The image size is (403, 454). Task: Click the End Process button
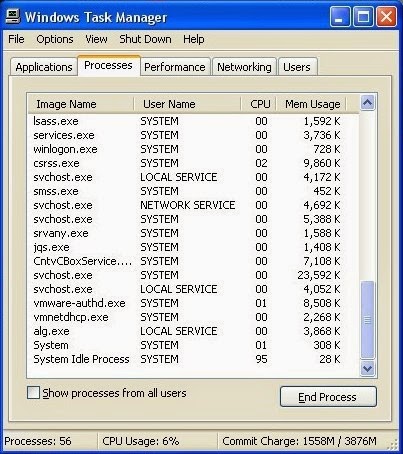click(328, 397)
